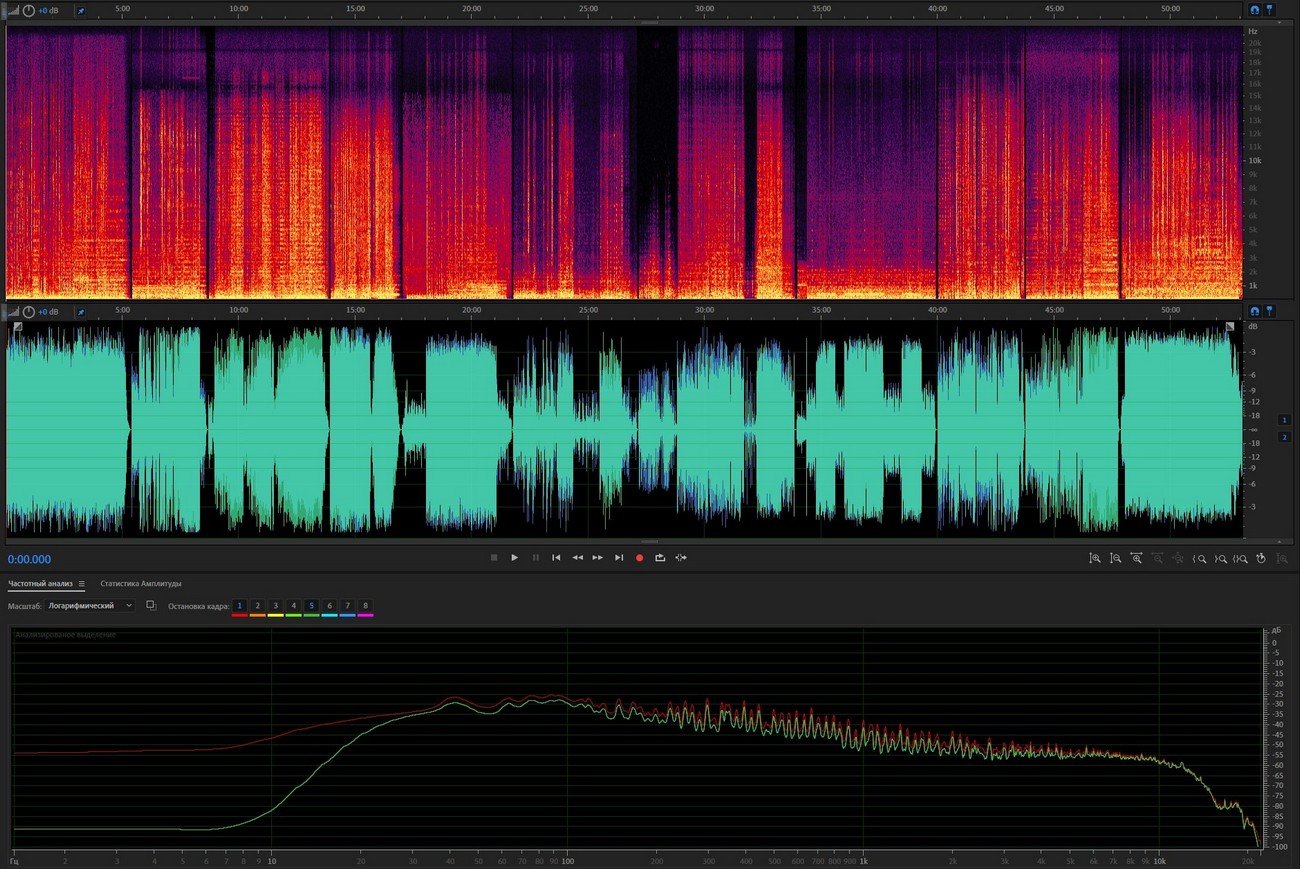
Task: Open the Логарифмический scale dropdown
Action: tap(90, 606)
